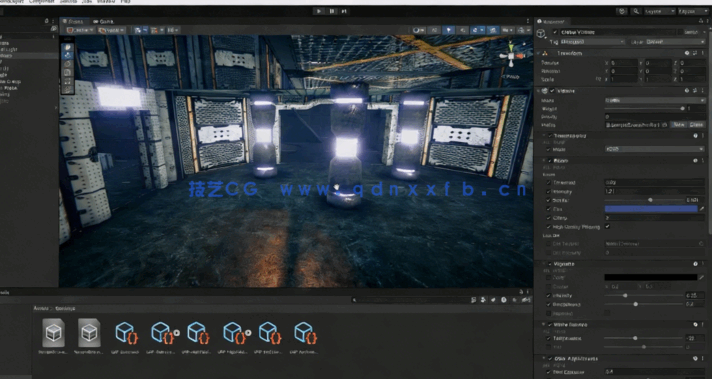This screenshot has height=379, width=712.
Task: Click the blue Bloom Tint color swatch
Action: 651,209
